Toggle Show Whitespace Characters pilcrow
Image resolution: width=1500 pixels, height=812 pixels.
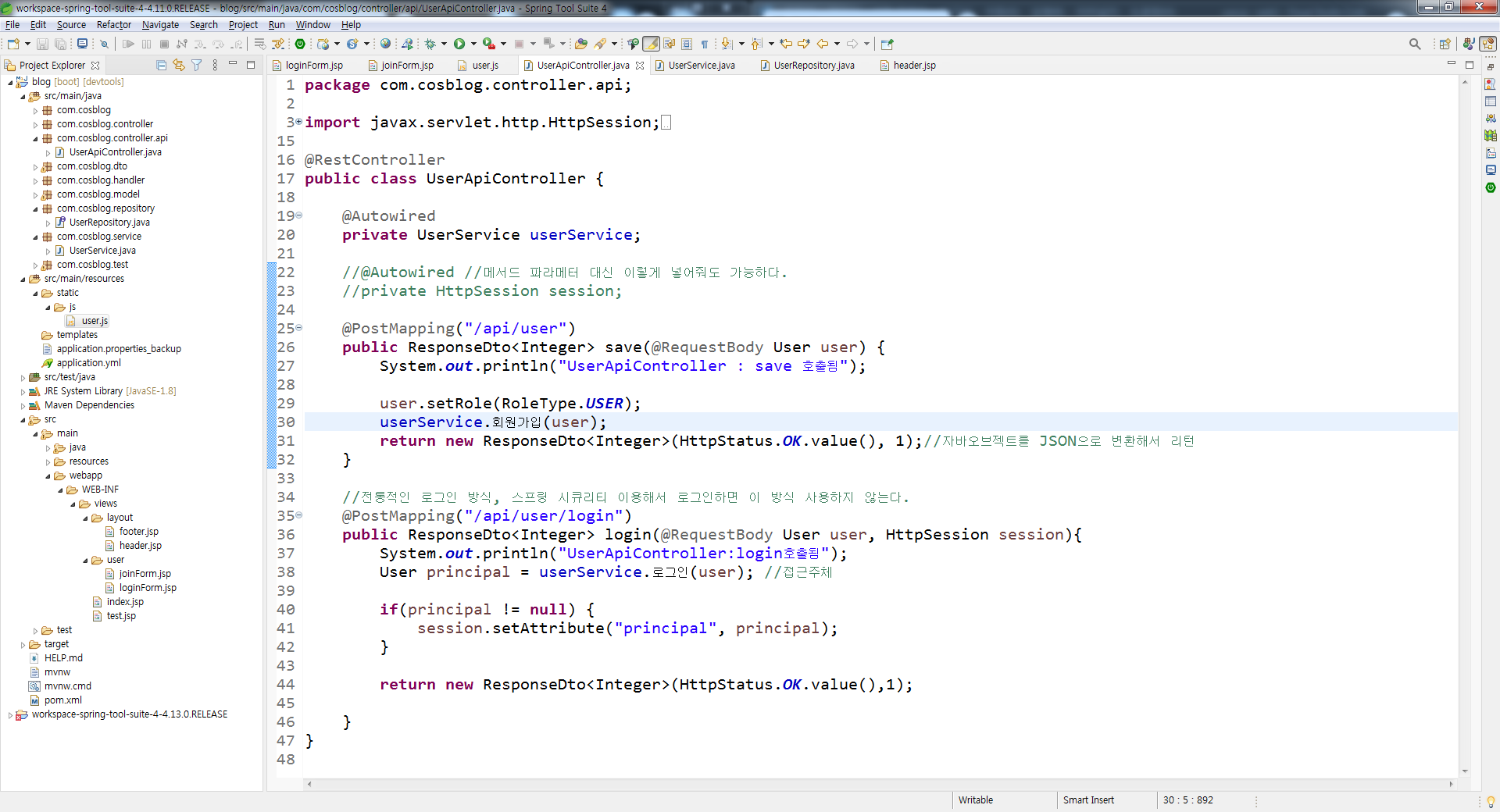coord(704,44)
